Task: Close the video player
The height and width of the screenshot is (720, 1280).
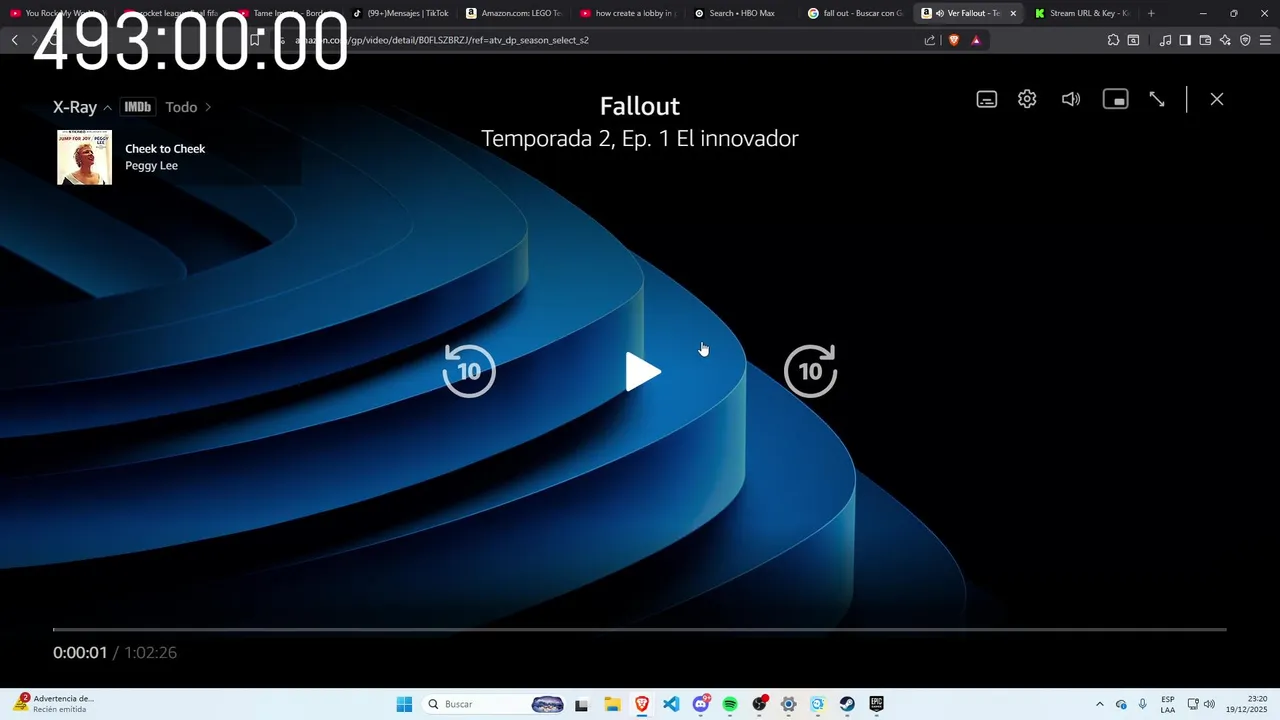Action: 1216,99
